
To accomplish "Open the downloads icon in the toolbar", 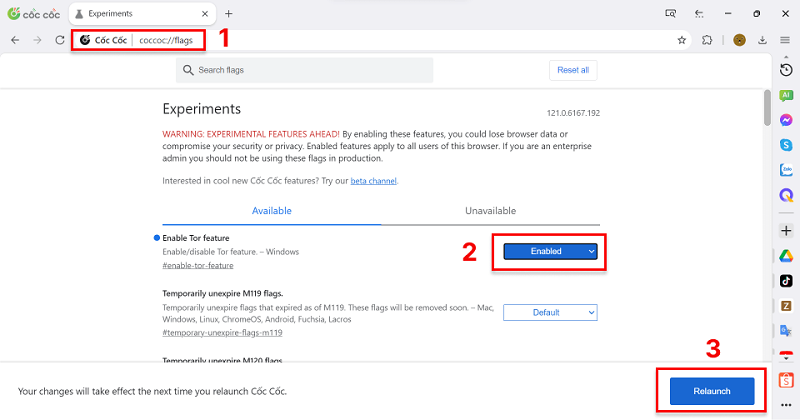I will click(x=762, y=40).
